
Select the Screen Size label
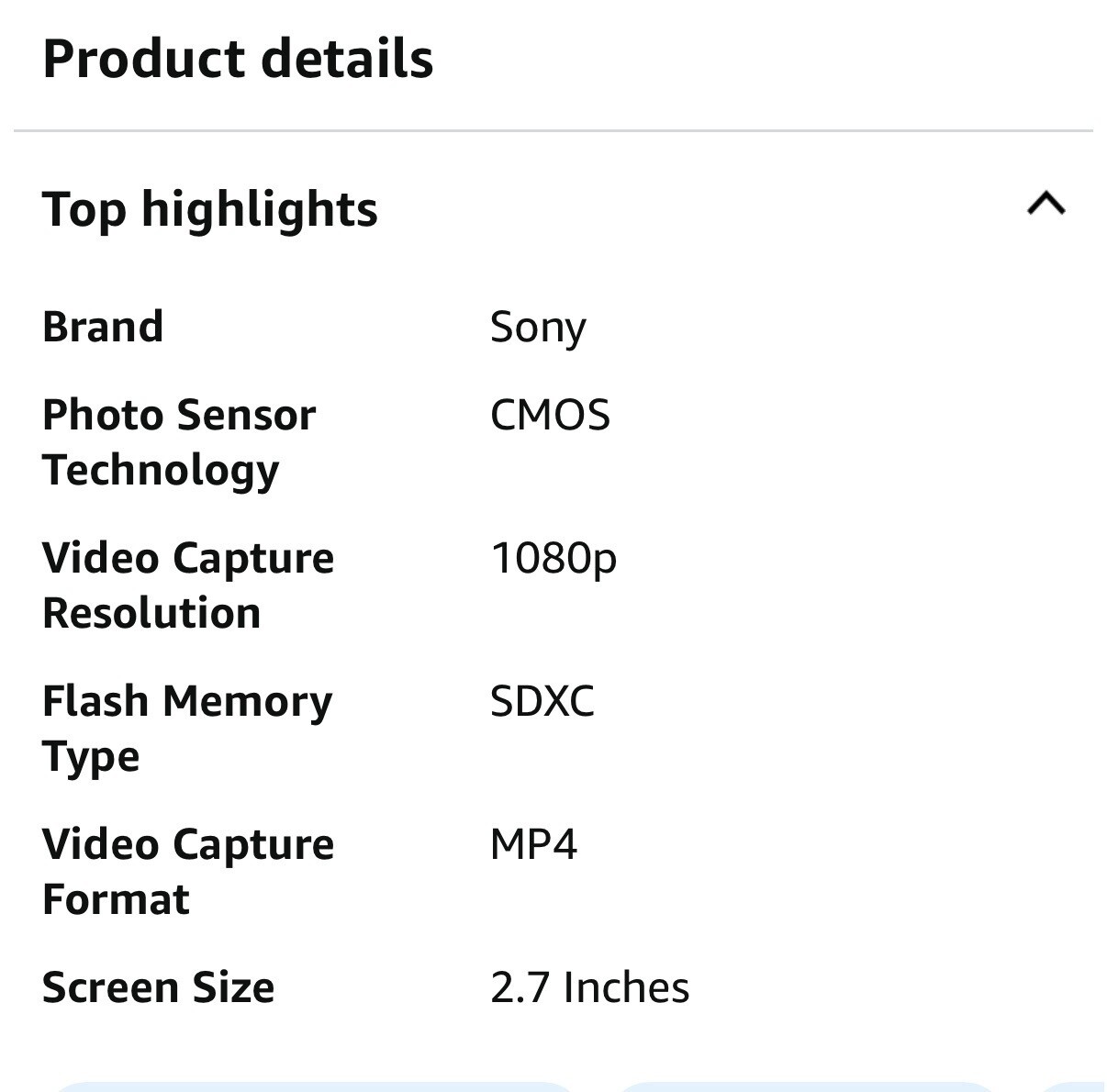click(x=158, y=987)
